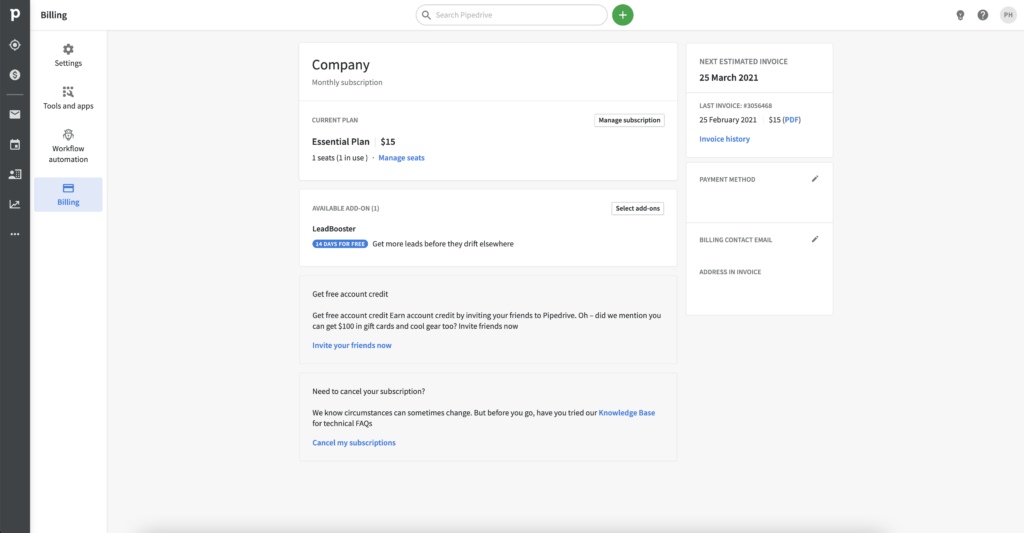
Task: Open the Invoice history link
Action: point(724,139)
